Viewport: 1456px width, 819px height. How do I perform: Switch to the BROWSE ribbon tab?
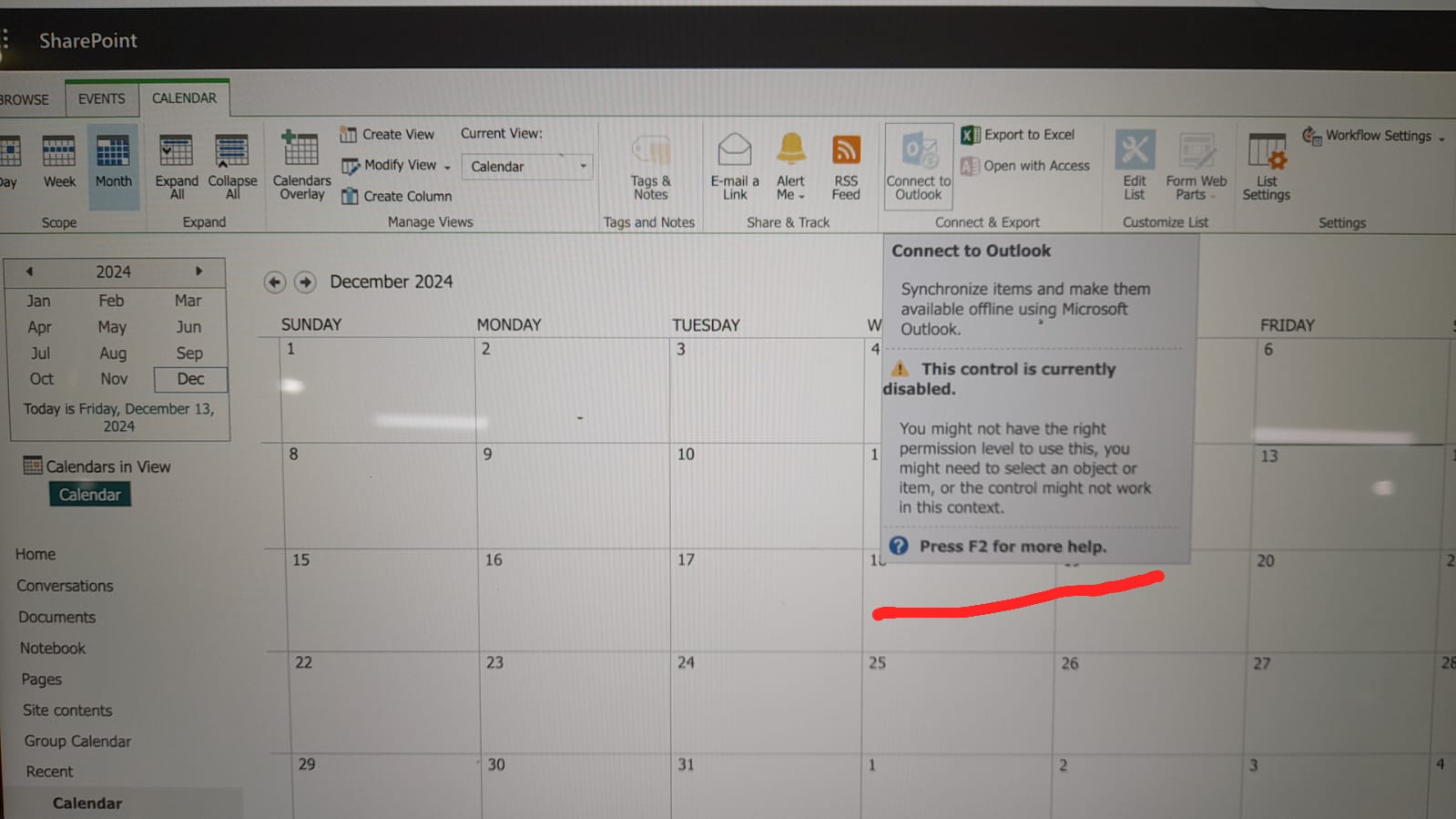click(25, 99)
